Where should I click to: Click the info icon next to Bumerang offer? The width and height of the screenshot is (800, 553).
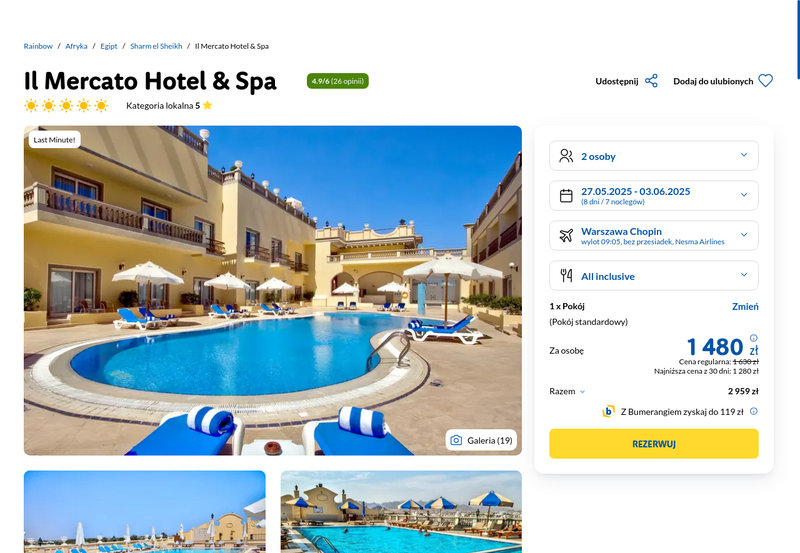tap(754, 411)
